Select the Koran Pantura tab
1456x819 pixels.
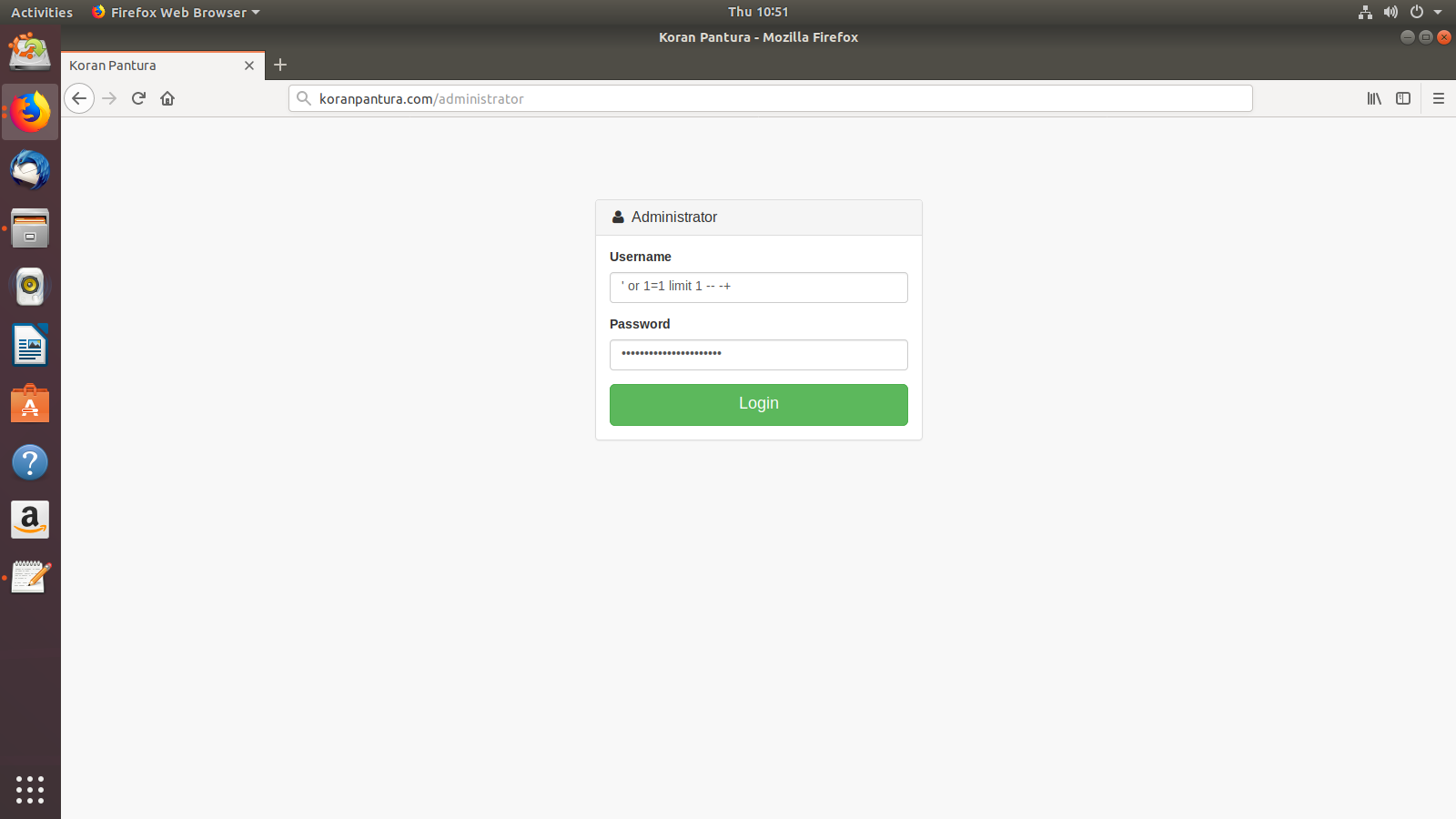163,66
